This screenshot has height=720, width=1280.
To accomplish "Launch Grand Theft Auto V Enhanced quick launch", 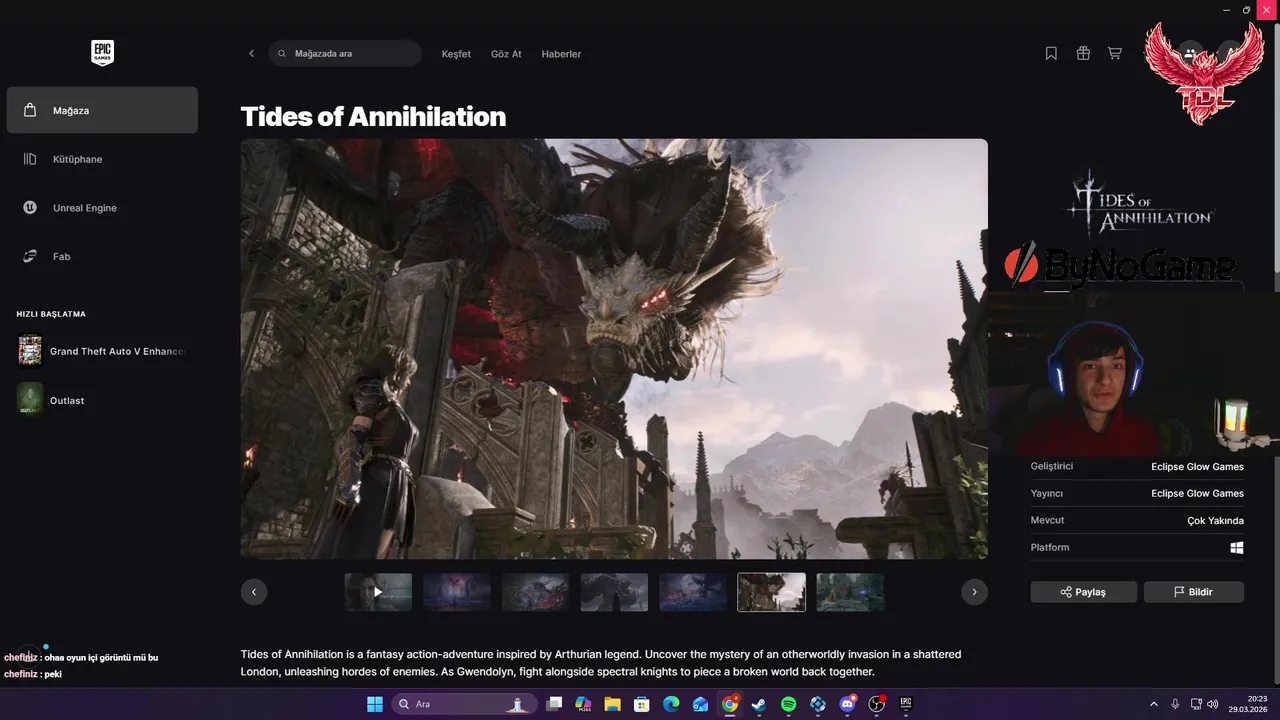I will pyautogui.click(x=102, y=351).
